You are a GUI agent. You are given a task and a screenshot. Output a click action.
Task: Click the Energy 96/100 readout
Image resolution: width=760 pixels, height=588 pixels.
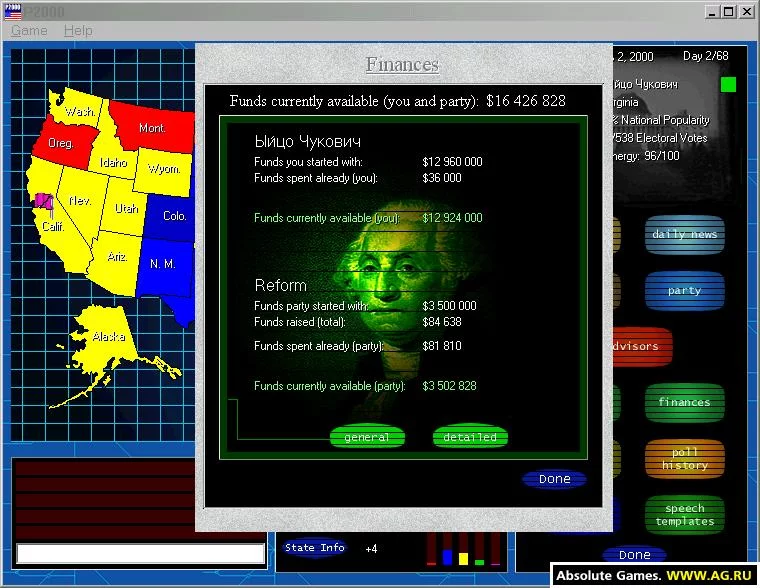646,156
